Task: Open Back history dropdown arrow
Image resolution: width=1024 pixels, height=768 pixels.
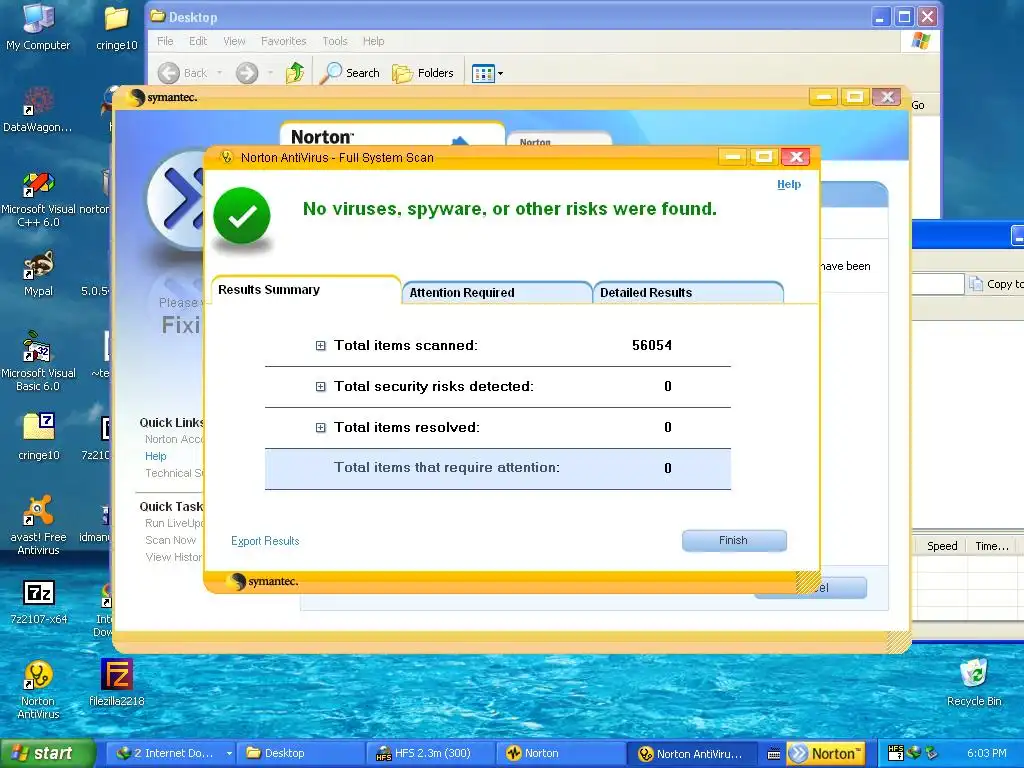Action: [x=220, y=73]
